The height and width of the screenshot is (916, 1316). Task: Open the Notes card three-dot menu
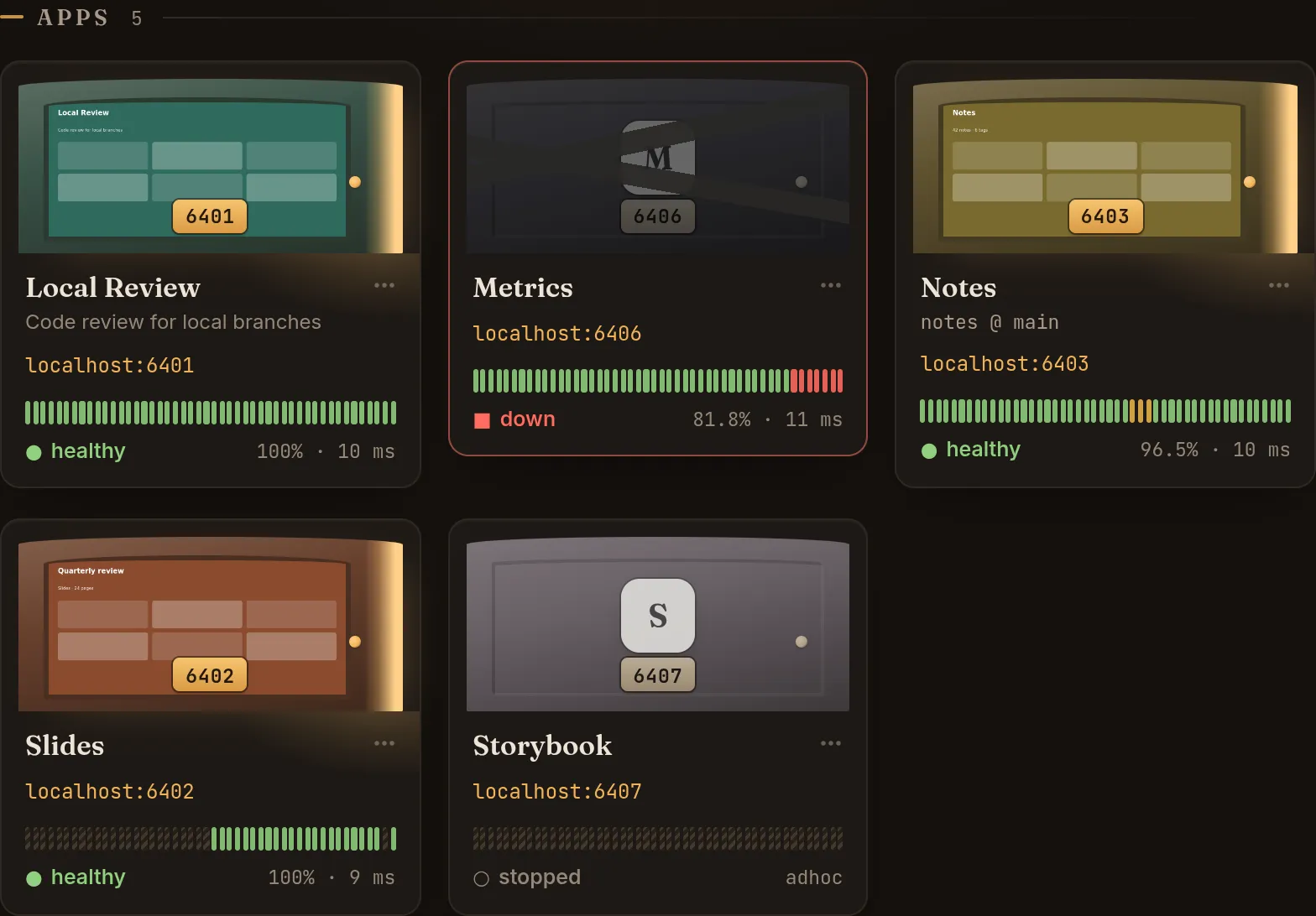[x=1279, y=285]
